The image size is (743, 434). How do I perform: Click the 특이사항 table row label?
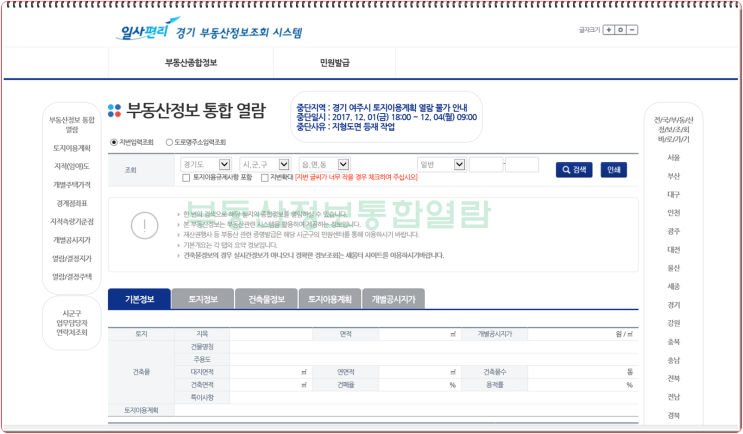(202, 398)
